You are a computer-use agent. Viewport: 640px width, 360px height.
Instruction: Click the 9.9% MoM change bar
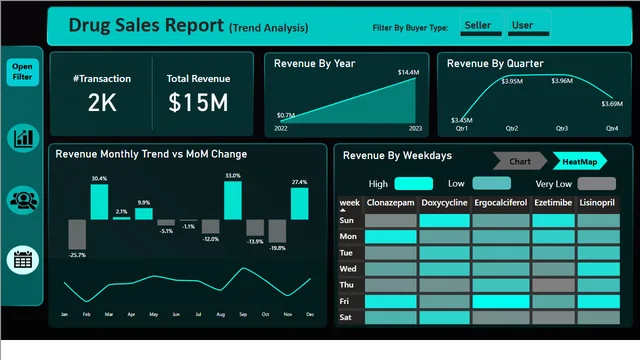click(144, 214)
